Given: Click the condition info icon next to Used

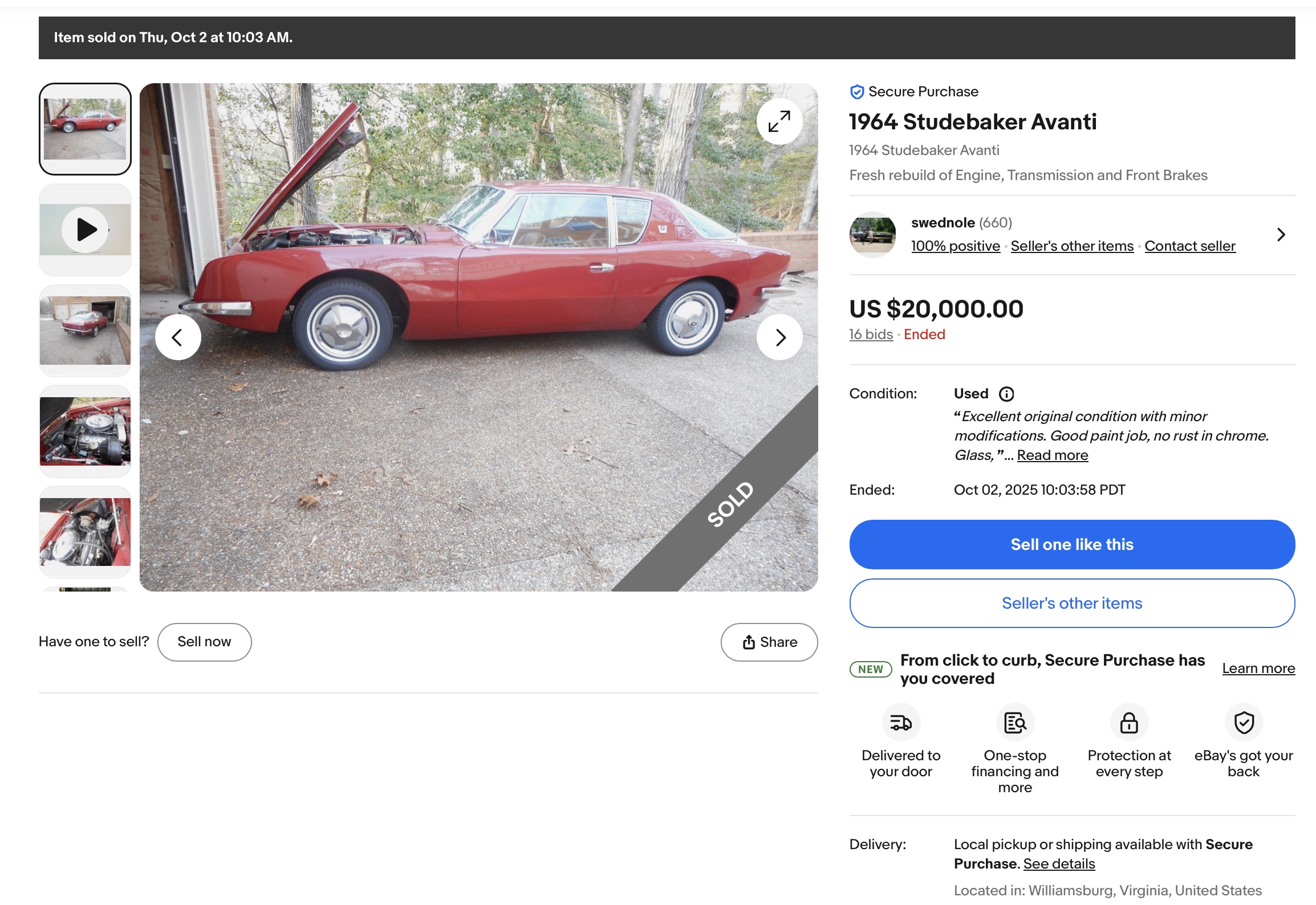Looking at the screenshot, I should click(1006, 394).
